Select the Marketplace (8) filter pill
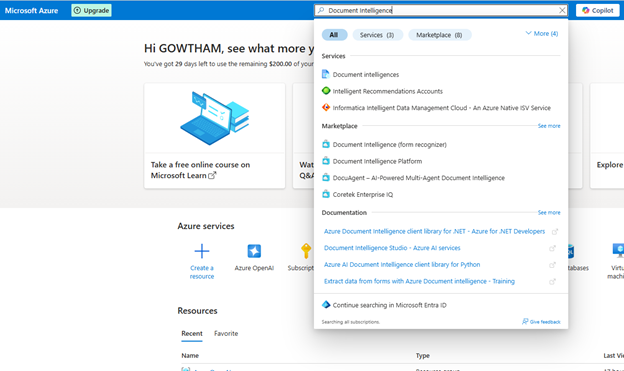 tap(440, 35)
